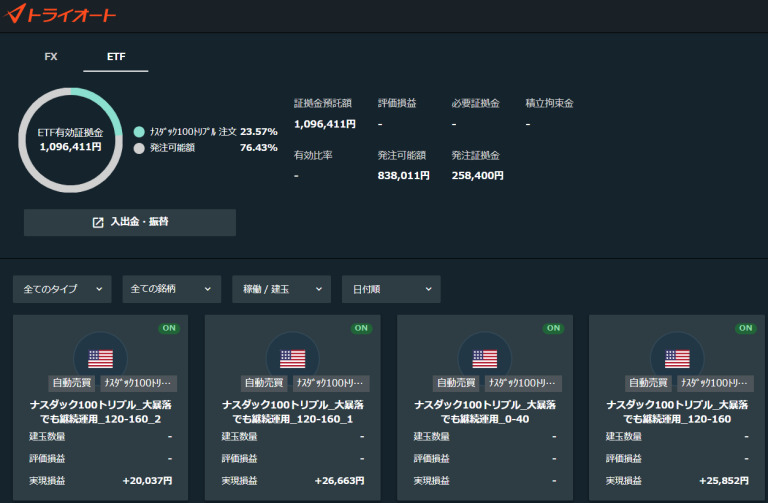Click 発注可能額 value 838,011円
Viewport: 768px width, 503px height.
[404, 175]
